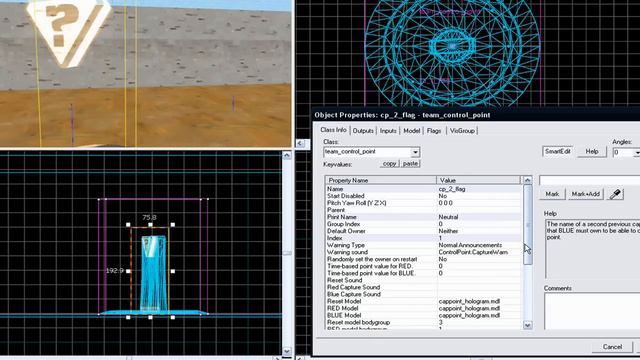Select the Parent property row
This screenshot has width=640, height=360.
pos(423,210)
